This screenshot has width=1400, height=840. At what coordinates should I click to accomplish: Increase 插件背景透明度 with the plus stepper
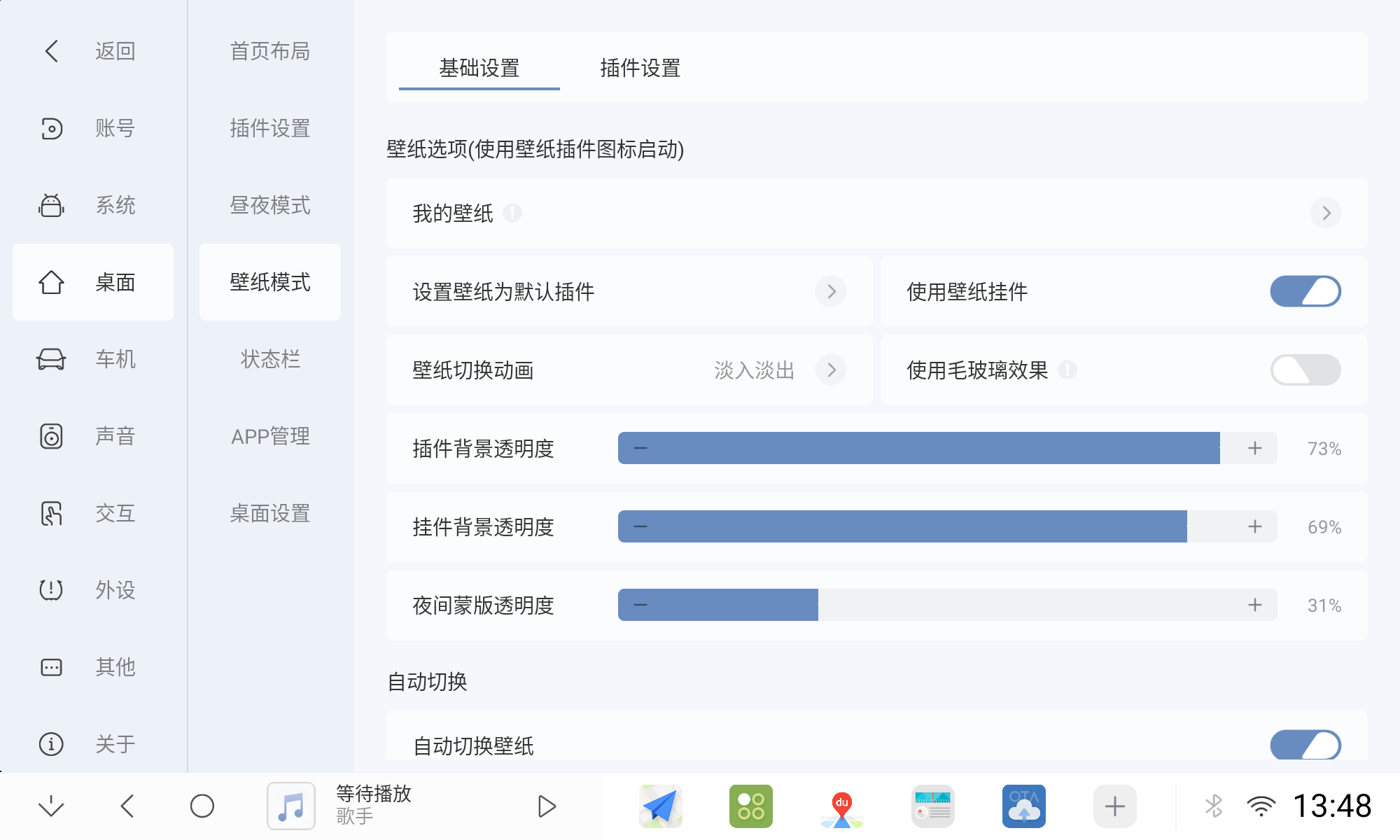click(x=1255, y=448)
